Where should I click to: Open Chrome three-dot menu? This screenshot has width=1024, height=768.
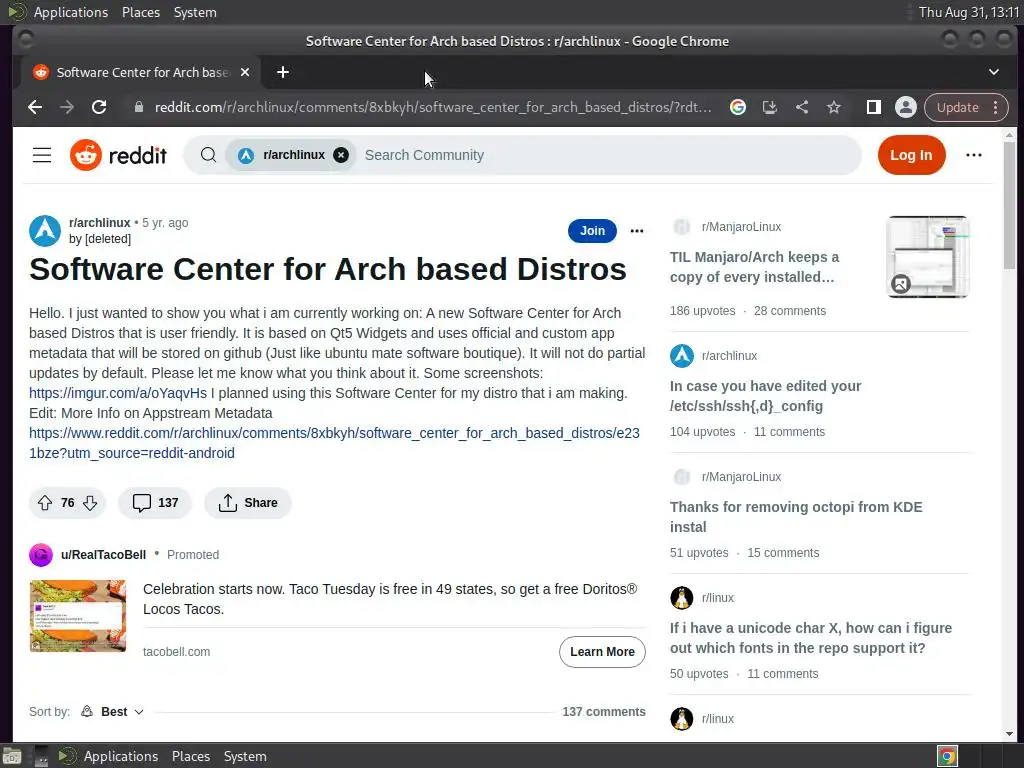[x=996, y=107]
